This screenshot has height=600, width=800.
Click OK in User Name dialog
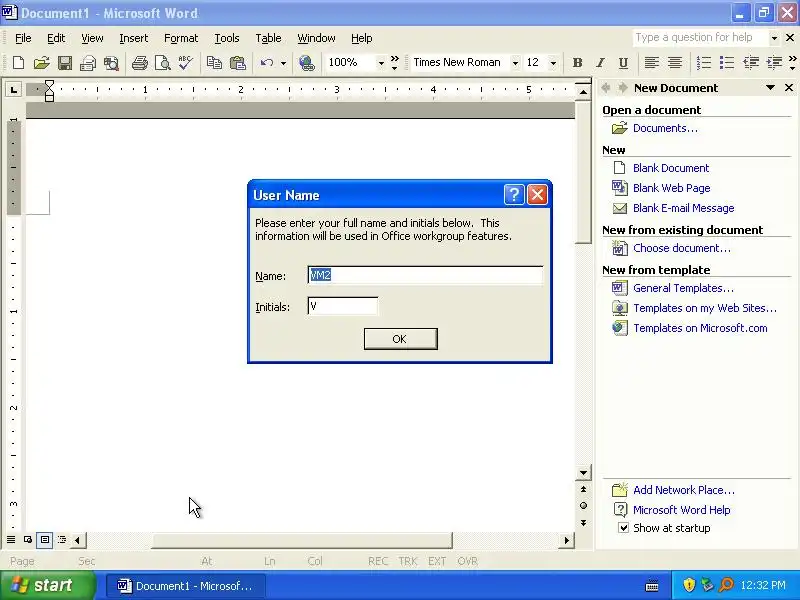tap(401, 339)
